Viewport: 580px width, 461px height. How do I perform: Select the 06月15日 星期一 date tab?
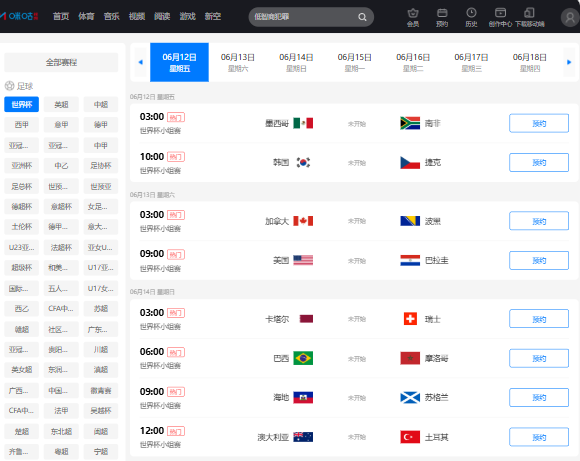(x=354, y=62)
